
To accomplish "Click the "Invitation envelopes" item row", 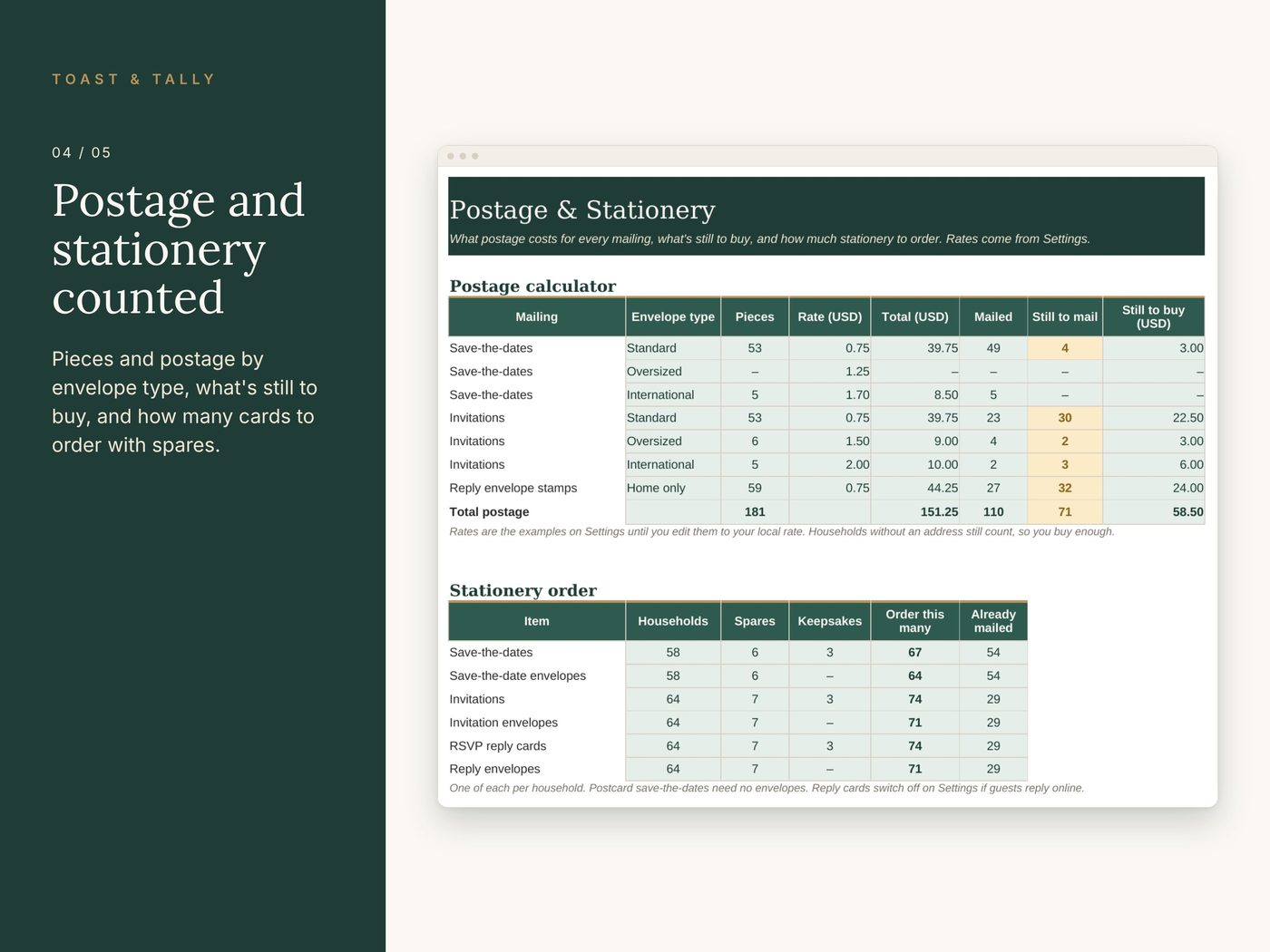I will tap(738, 723).
